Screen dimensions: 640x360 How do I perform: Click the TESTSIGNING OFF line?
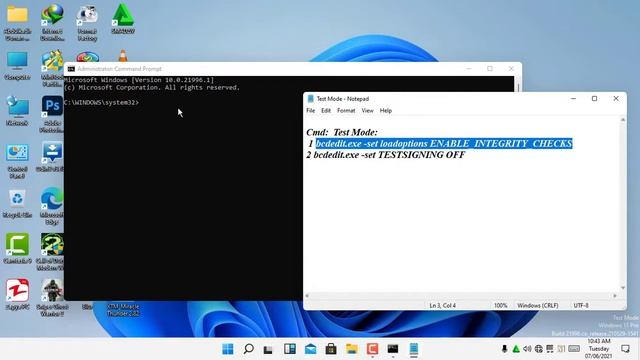(x=386, y=155)
